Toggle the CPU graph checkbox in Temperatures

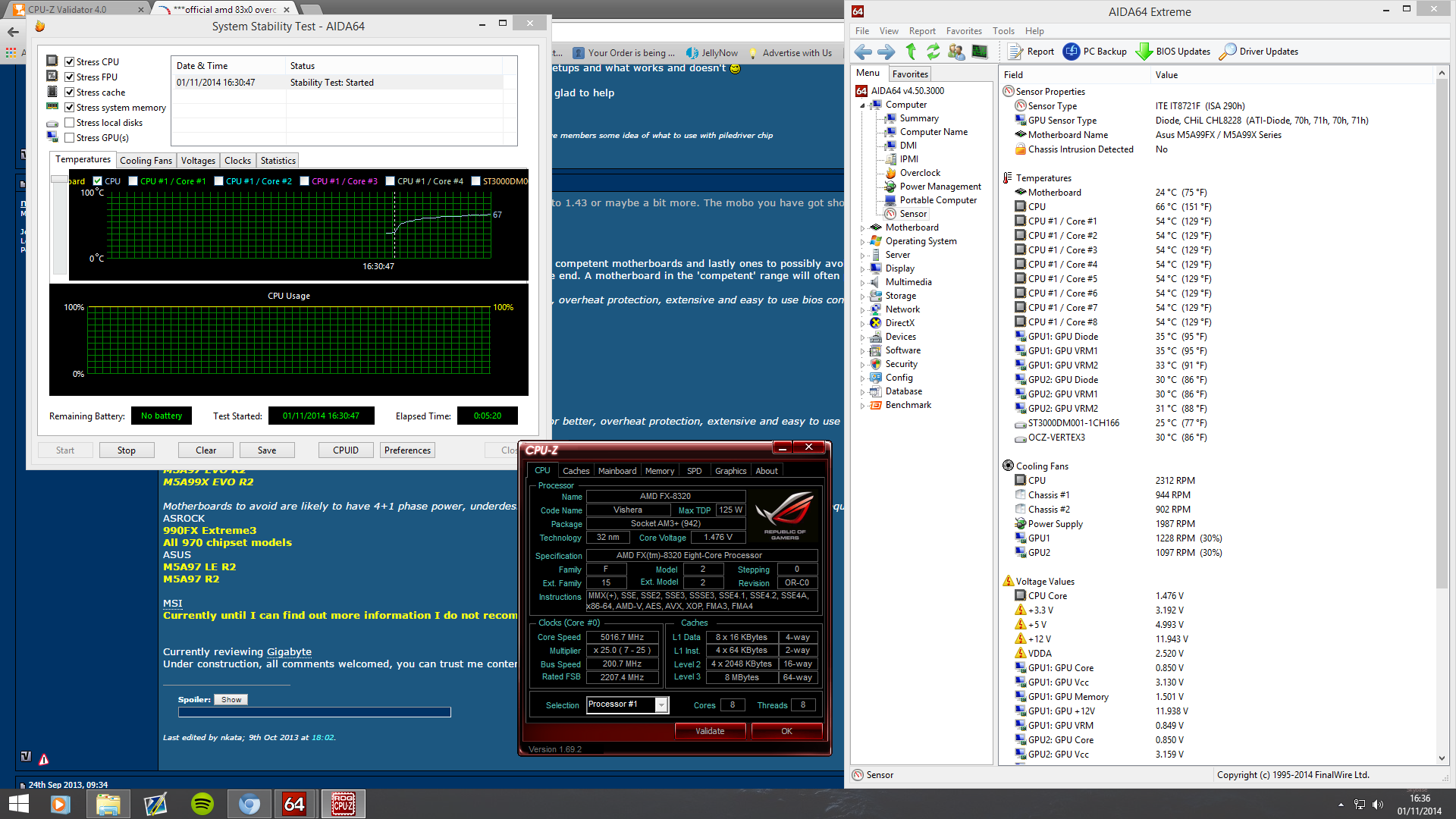tap(98, 181)
